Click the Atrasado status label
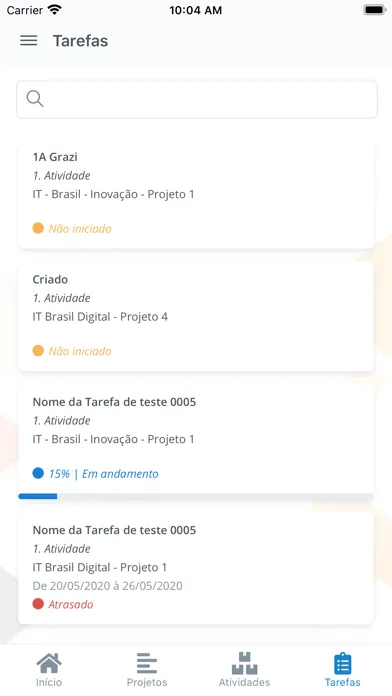The height and width of the screenshot is (696, 392). tap(71, 604)
